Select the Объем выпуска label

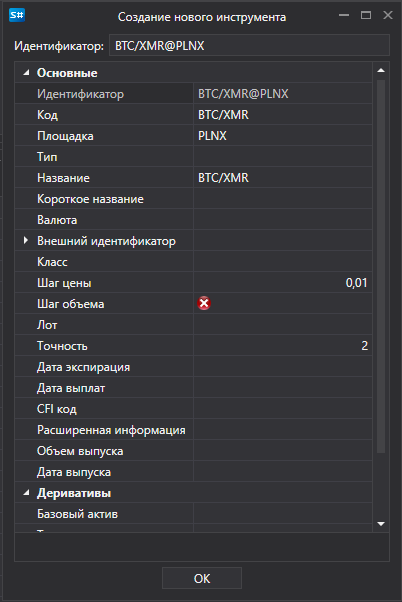click(x=80, y=451)
